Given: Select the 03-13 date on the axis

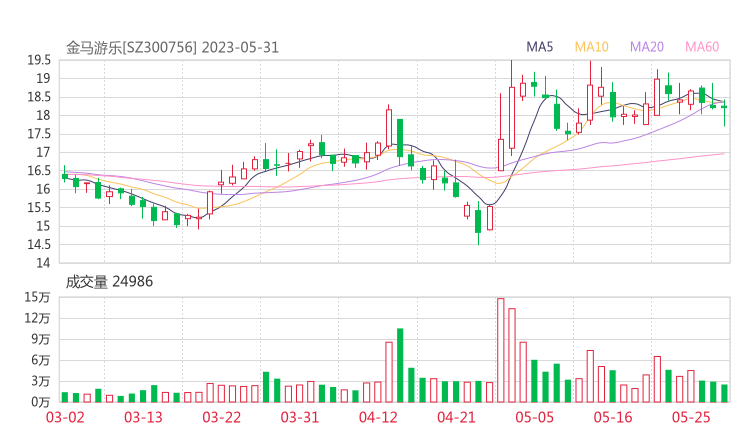Looking at the screenshot, I should pos(143,417).
